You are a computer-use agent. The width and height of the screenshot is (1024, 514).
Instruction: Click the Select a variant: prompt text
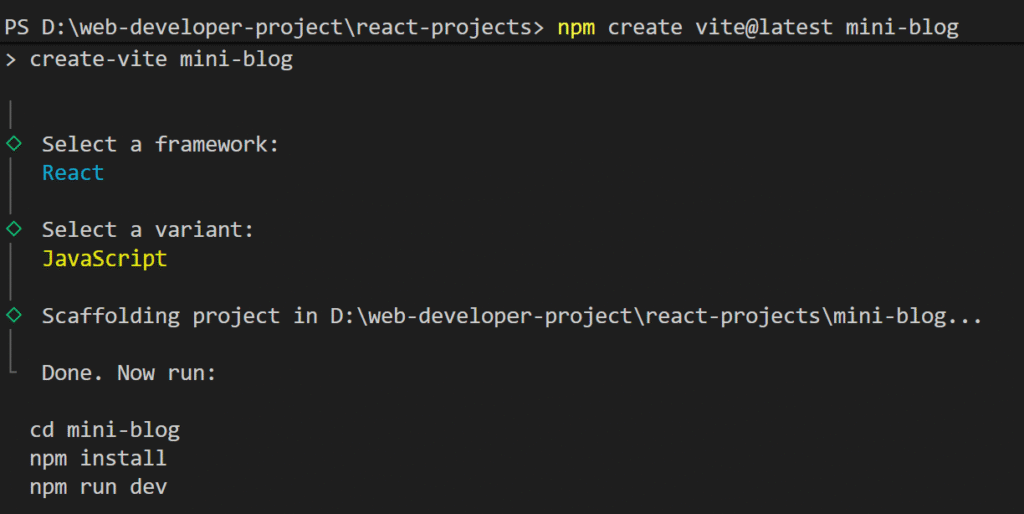(x=148, y=230)
